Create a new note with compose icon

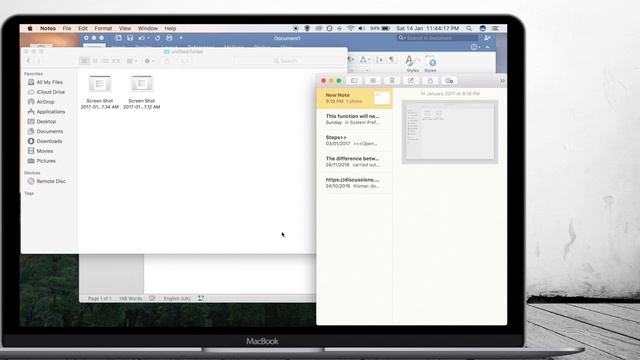[x=411, y=81]
